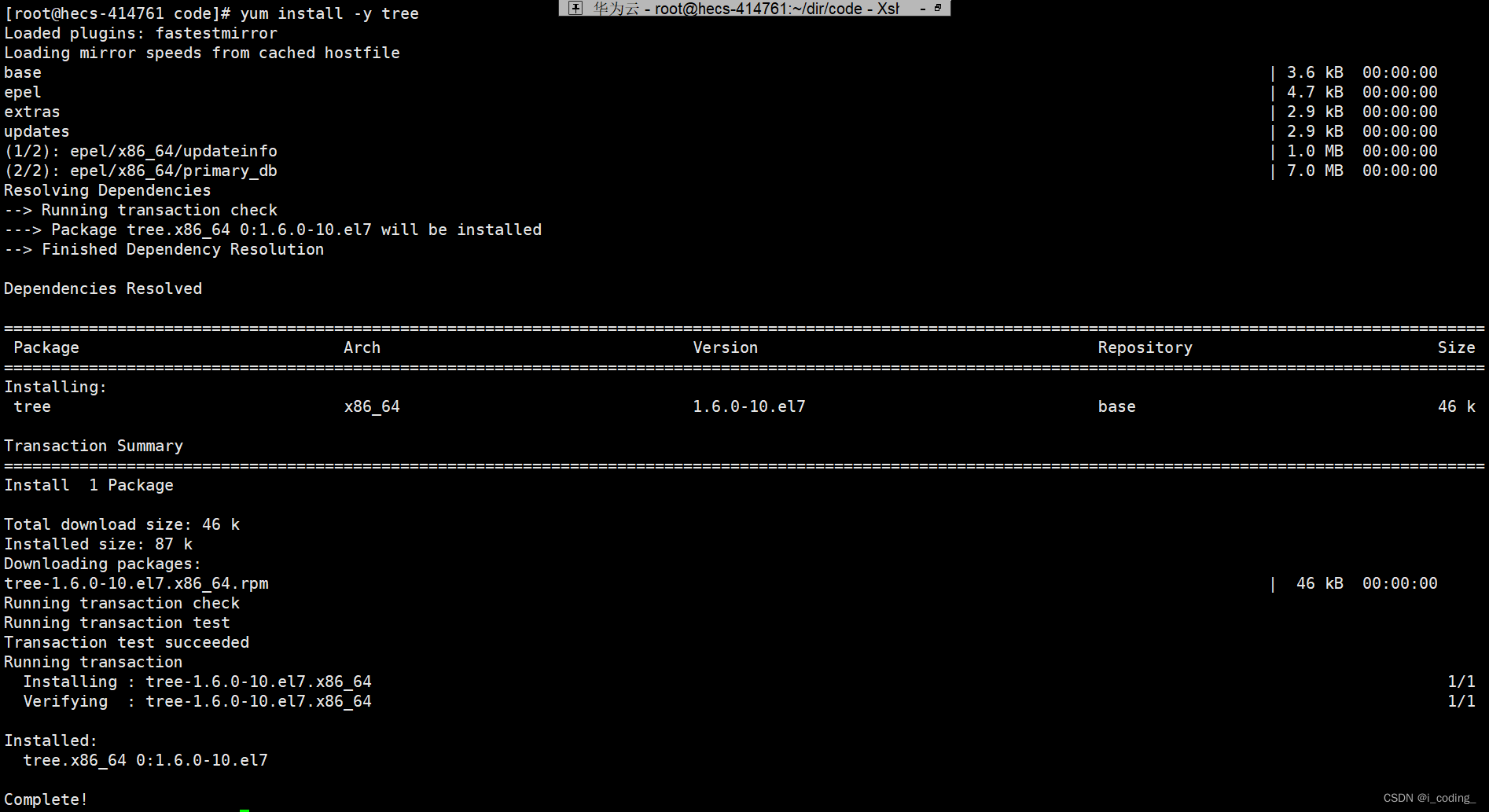Viewport: 1489px width, 812px height.
Task: Click the '1.0 MB' size value
Action: [1315, 151]
